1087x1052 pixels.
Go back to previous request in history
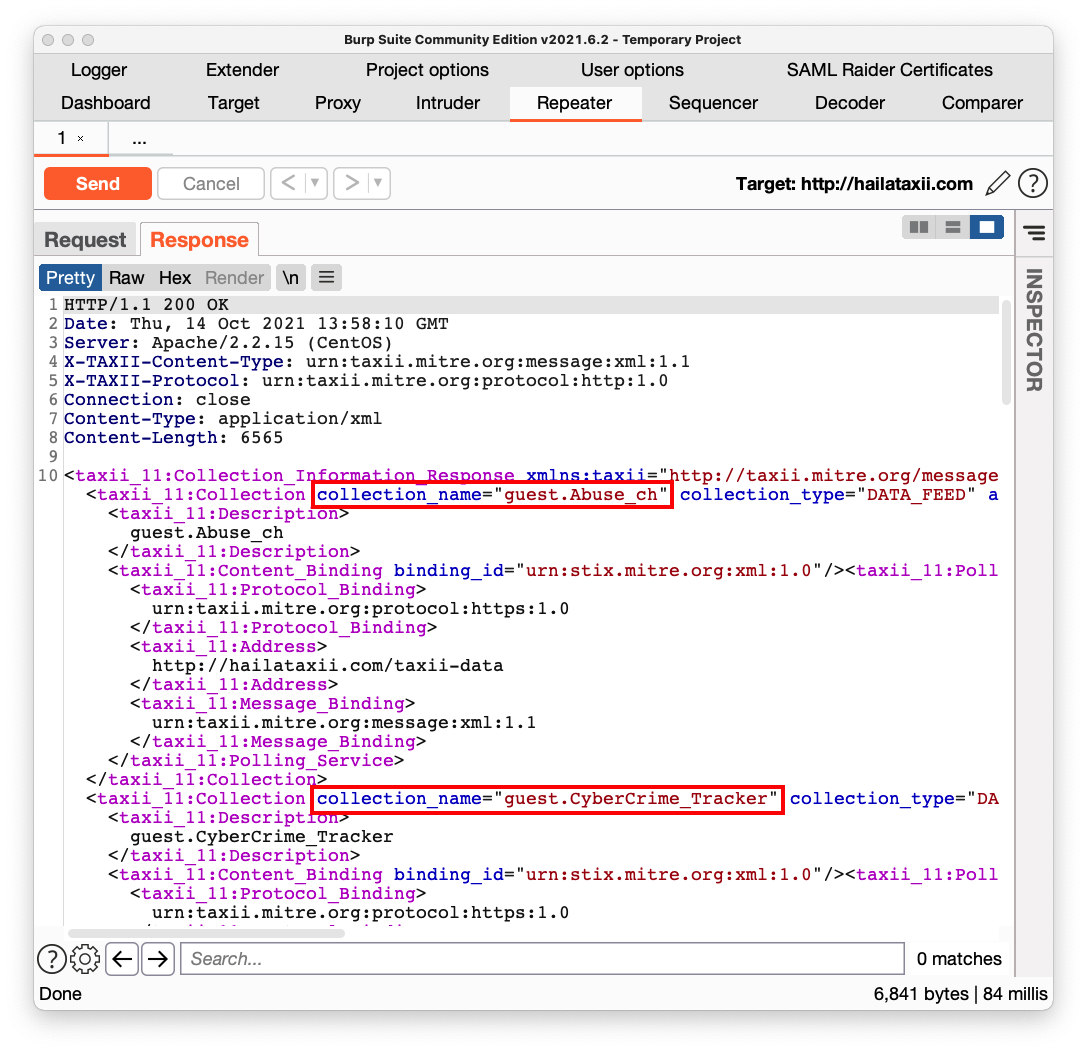(x=288, y=183)
